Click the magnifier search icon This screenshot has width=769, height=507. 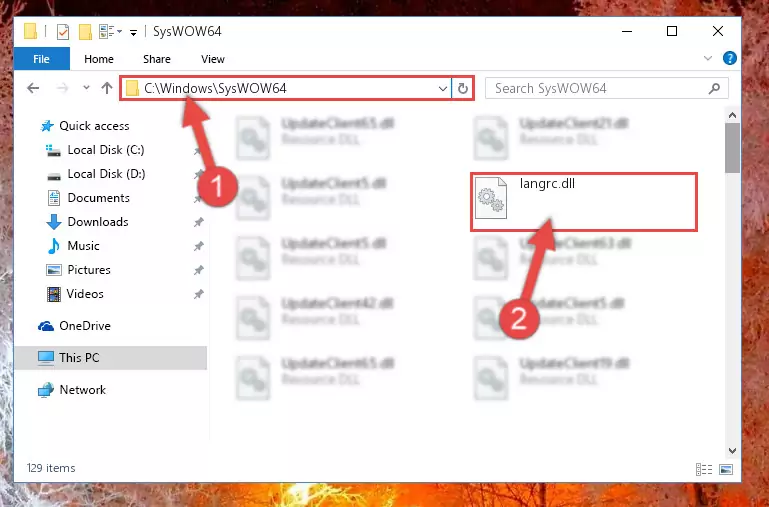tap(715, 89)
